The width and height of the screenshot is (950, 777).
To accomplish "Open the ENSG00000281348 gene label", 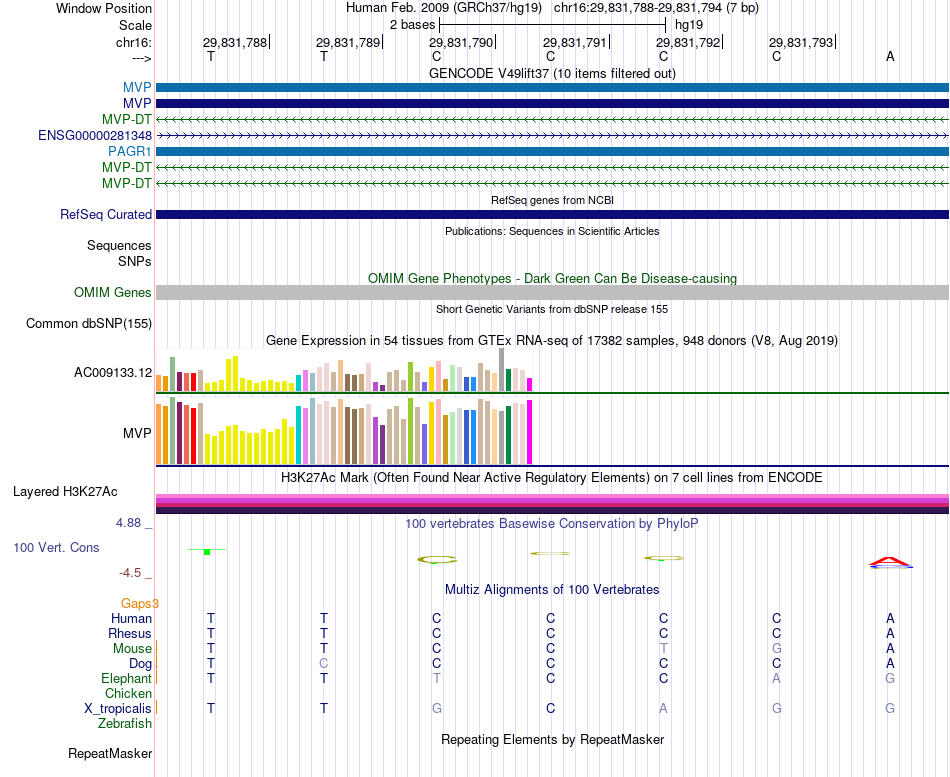I will pyautogui.click(x=95, y=135).
